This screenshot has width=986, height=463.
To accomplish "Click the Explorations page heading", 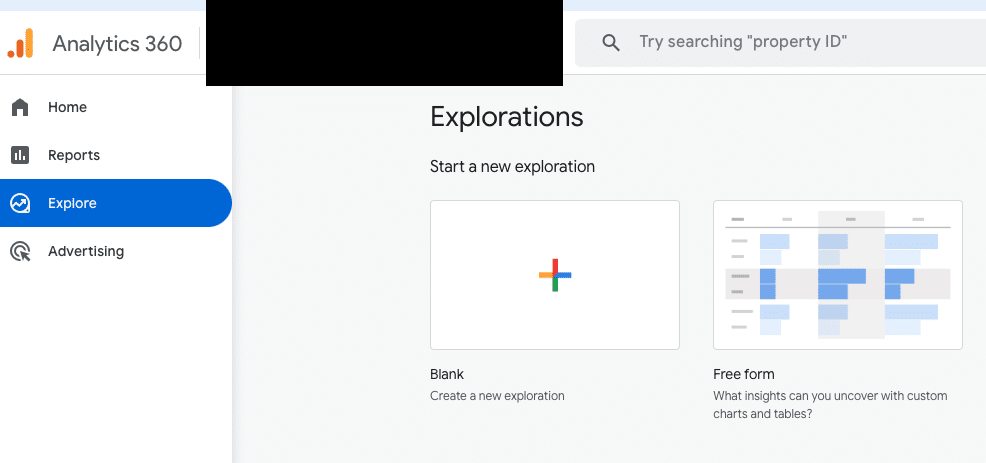I will [506, 117].
